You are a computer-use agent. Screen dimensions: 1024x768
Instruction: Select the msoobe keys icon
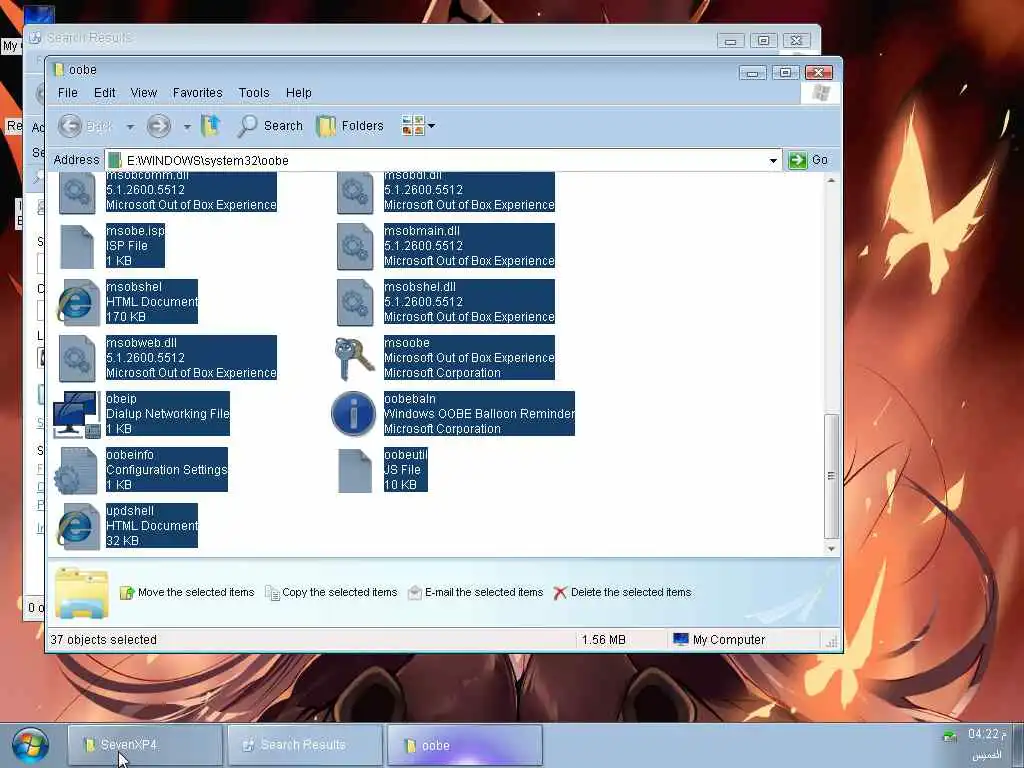[x=354, y=359]
